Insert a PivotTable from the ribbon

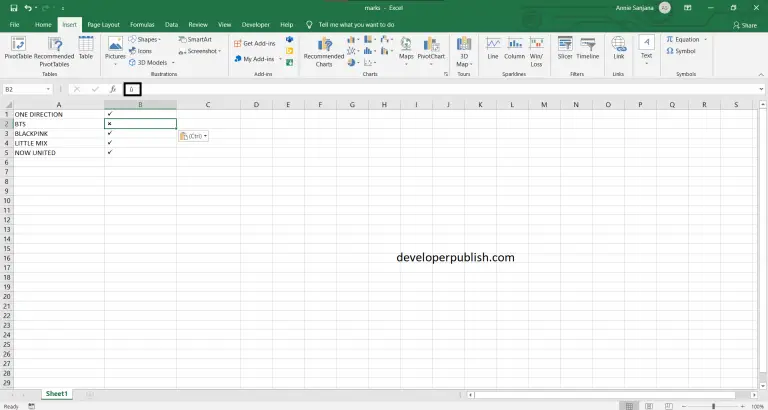[x=18, y=49]
